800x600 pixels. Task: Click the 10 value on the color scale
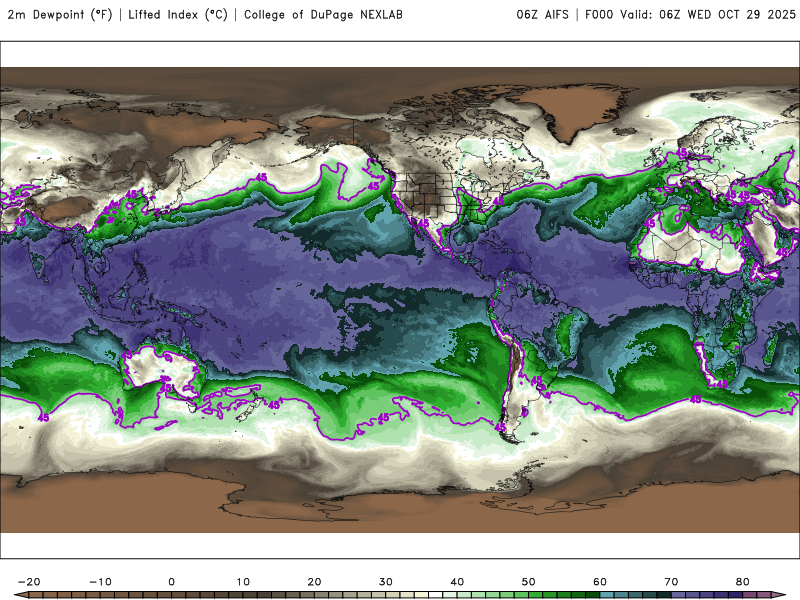pyautogui.click(x=243, y=582)
